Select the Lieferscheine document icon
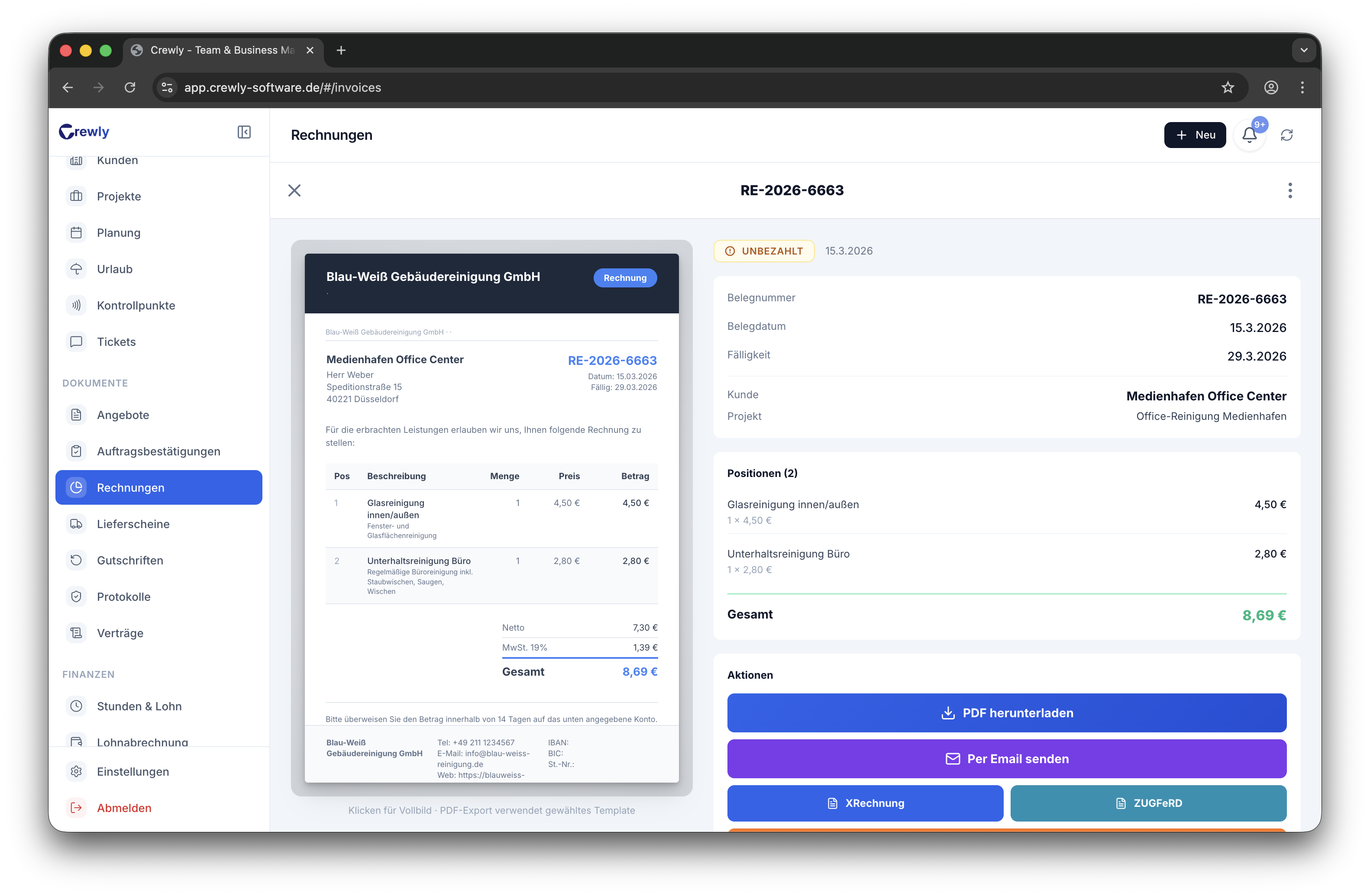 point(77,524)
